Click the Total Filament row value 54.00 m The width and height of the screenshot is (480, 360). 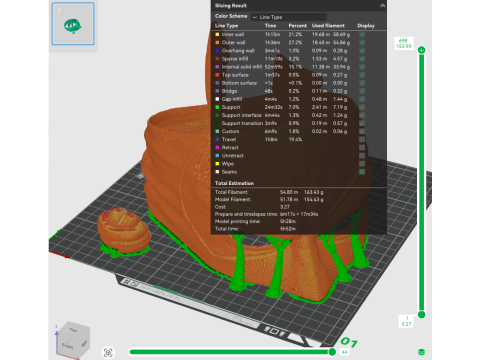pos(289,192)
